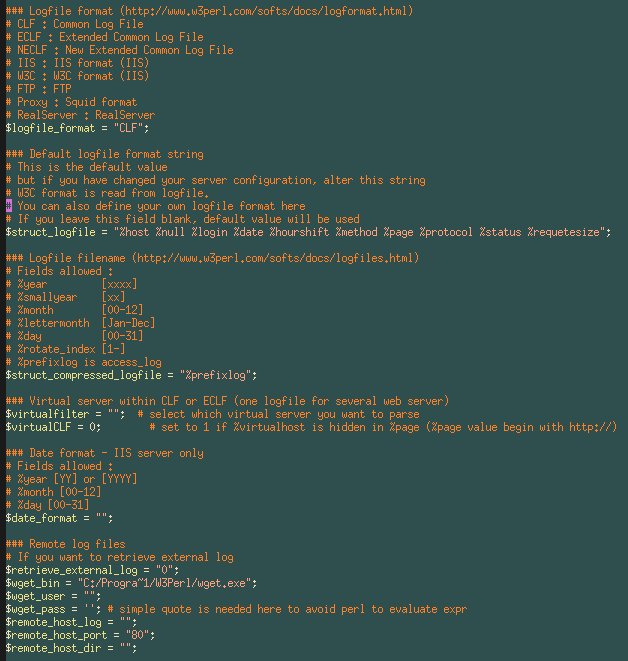Click the %requetesize token in the format string
The image size is (628, 661).
click(566, 232)
